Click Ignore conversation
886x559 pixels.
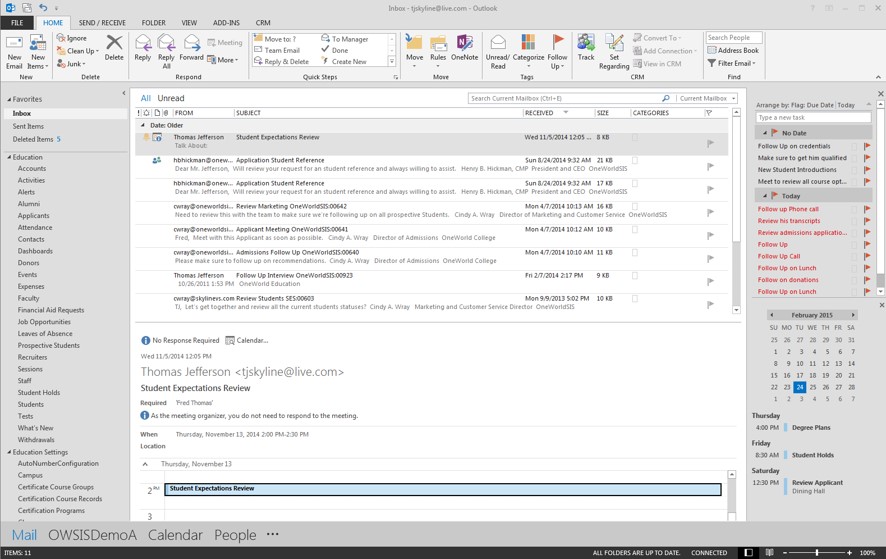pyautogui.click(x=72, y=38)
